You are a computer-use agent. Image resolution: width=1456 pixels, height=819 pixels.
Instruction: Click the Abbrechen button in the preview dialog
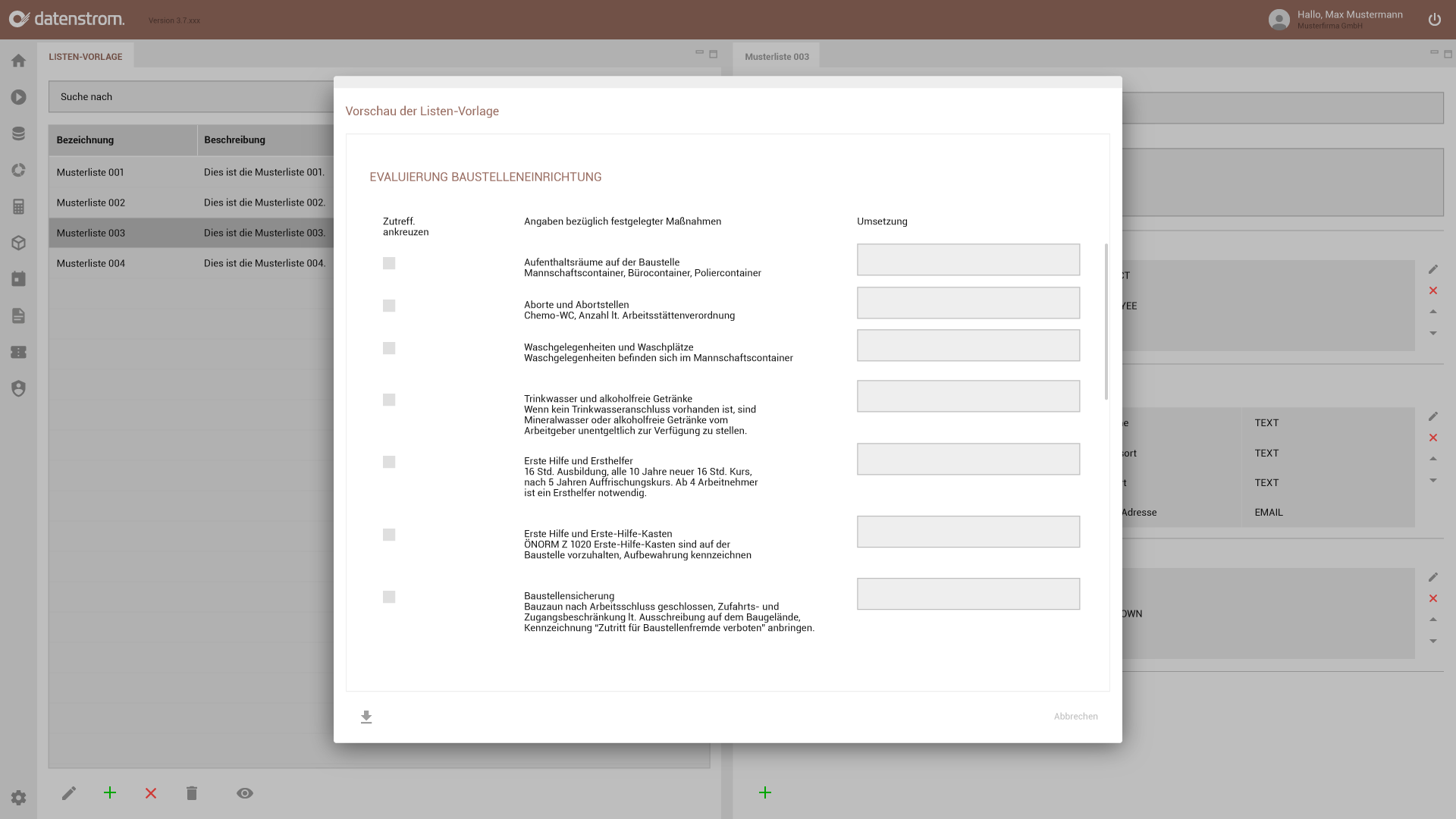(1075, 716)
